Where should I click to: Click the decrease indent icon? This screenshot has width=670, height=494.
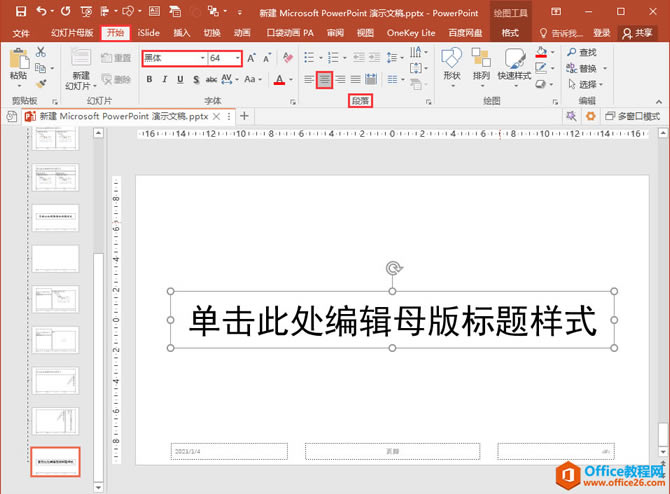(x=359, y=57)
